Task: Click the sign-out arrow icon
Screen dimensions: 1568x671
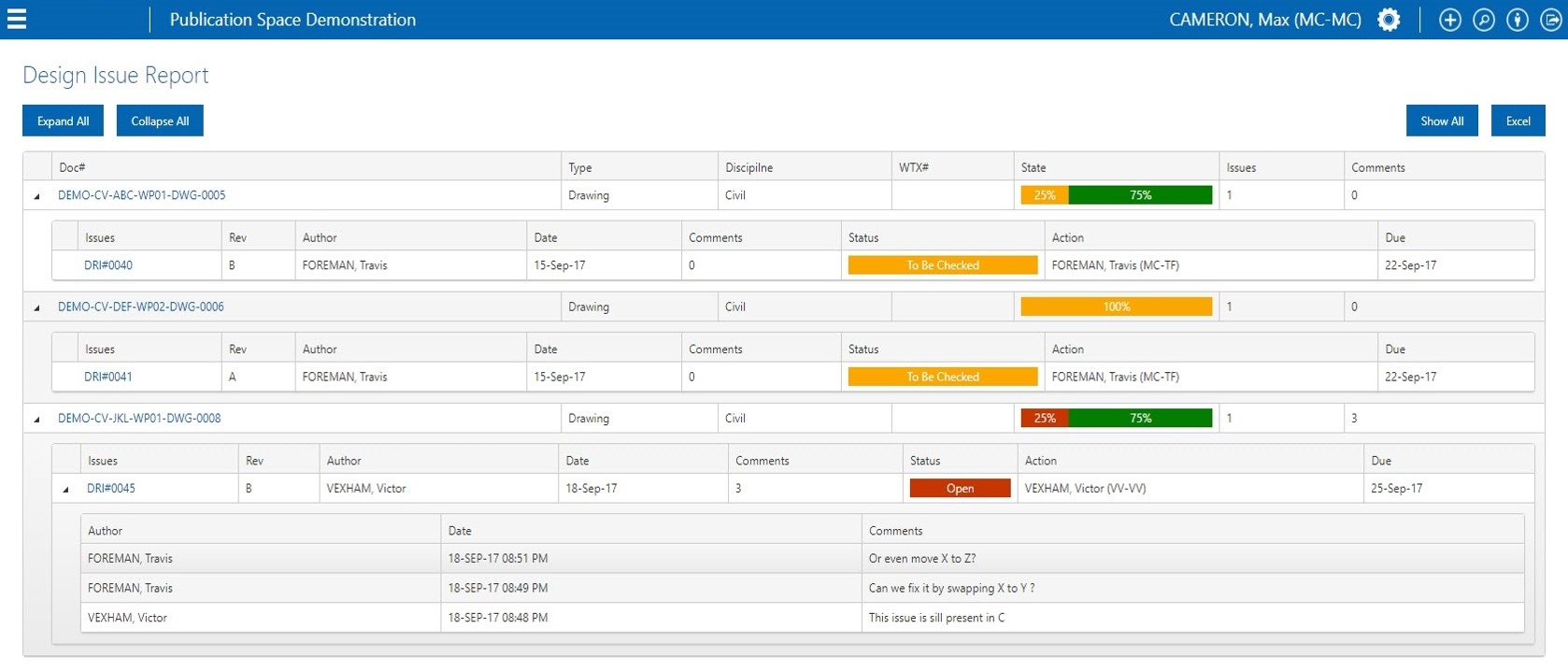Action: tap(1551, 20)
